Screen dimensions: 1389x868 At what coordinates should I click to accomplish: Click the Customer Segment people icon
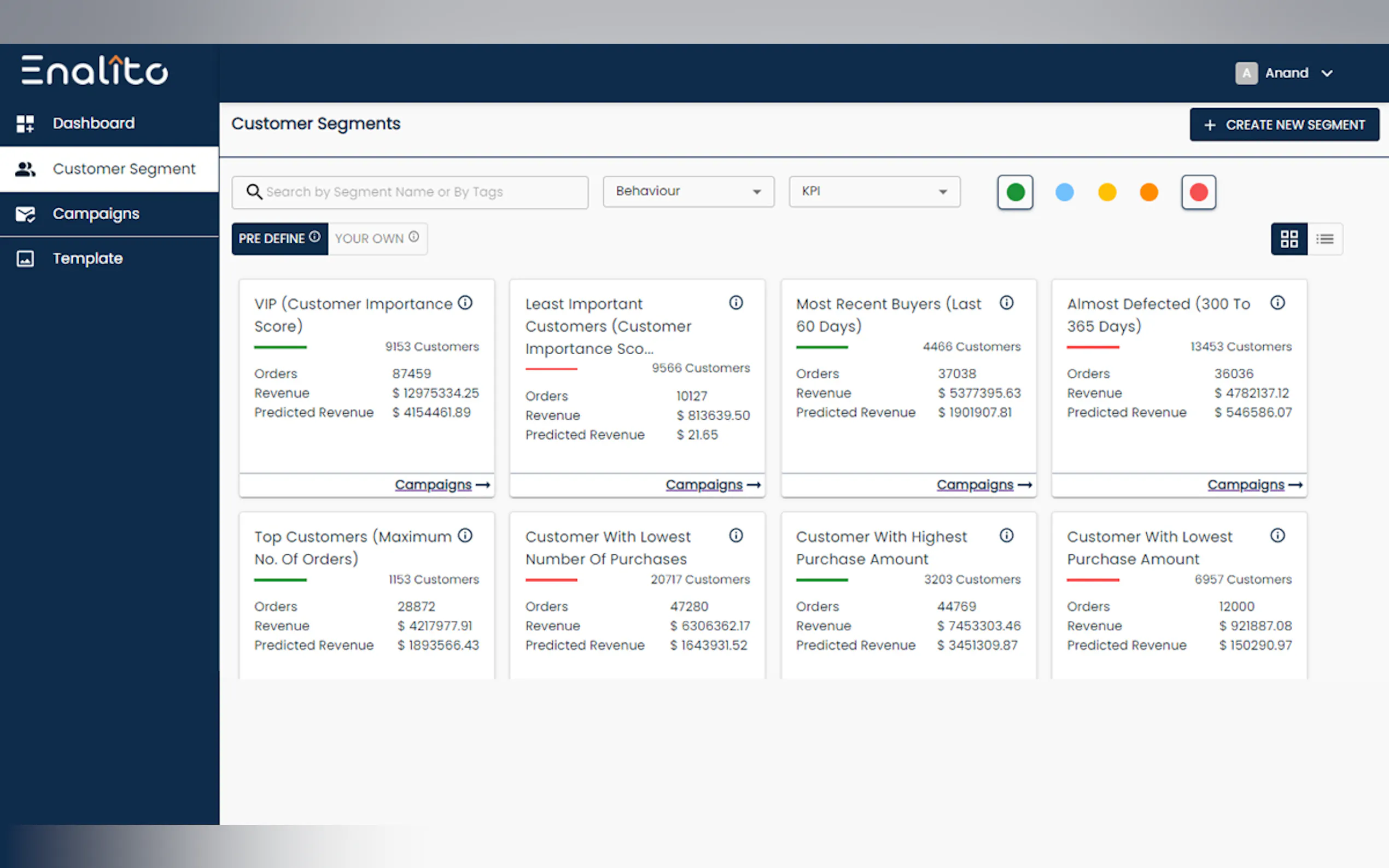click(x=25, y=169)
